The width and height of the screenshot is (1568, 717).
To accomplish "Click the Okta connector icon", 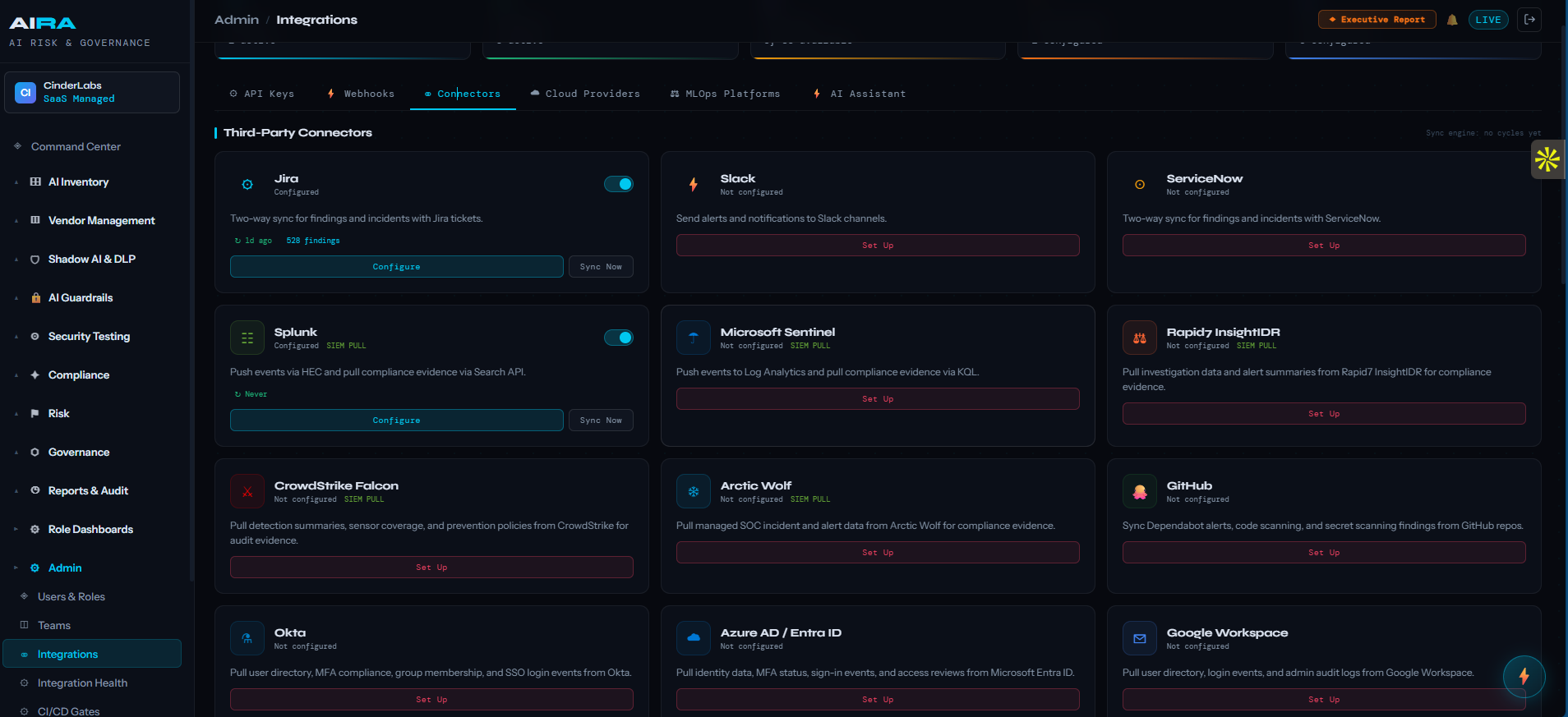I will tap(247, 638).
